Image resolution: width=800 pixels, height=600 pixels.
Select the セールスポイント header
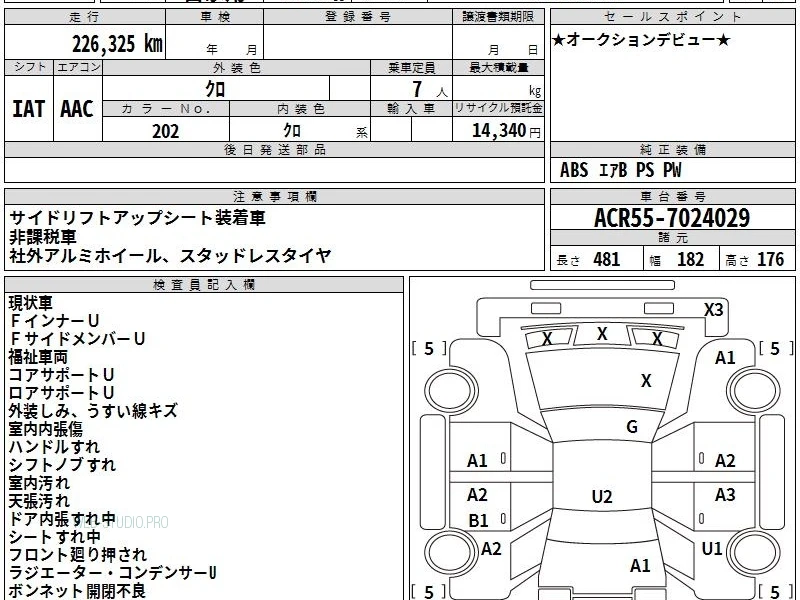click(672, 17)
